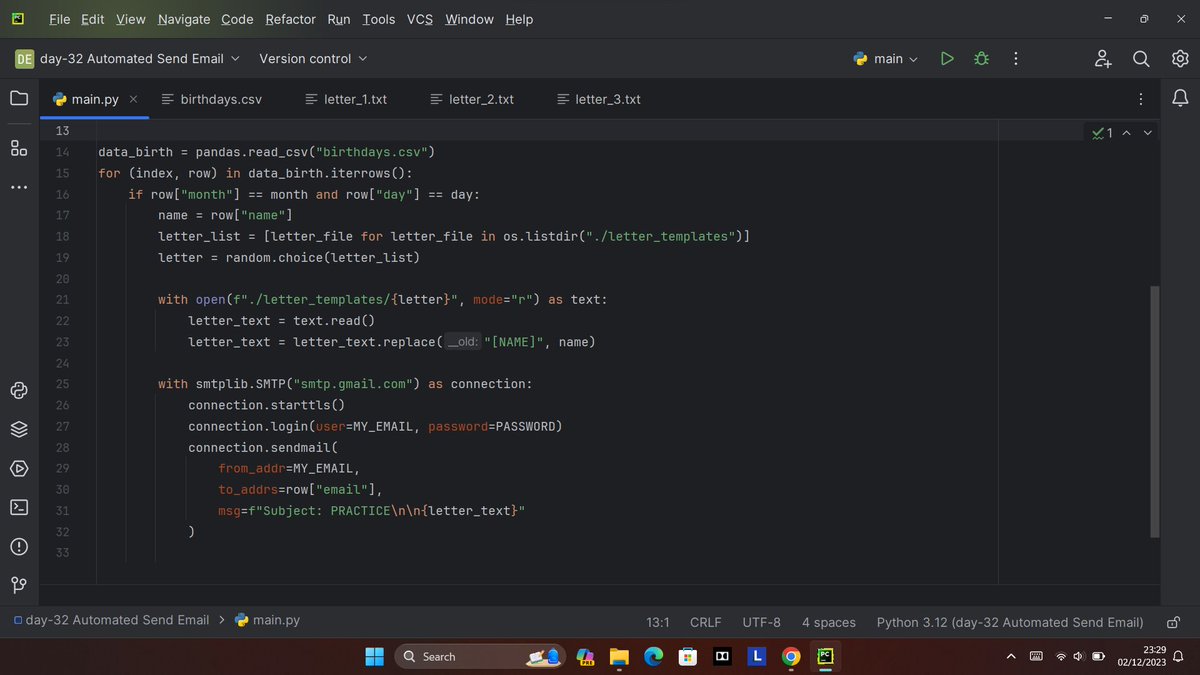Open Google Chrome from the taskbar
The image size is (1200, 675).
[x=791, y=656]
